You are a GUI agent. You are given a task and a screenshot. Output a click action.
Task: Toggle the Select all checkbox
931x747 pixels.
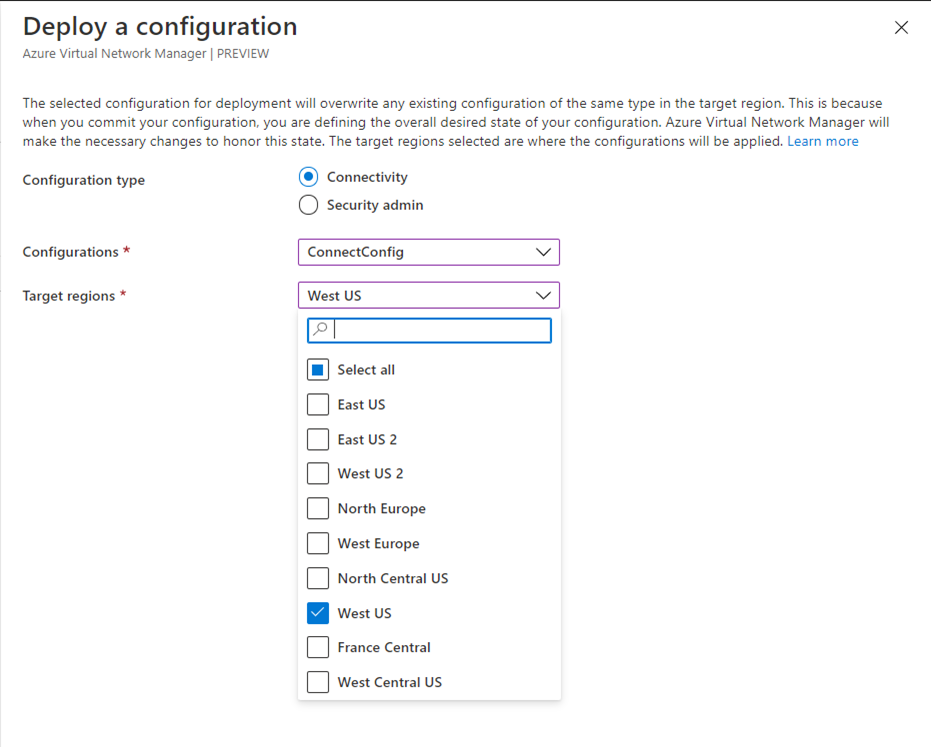pos(318,370)
